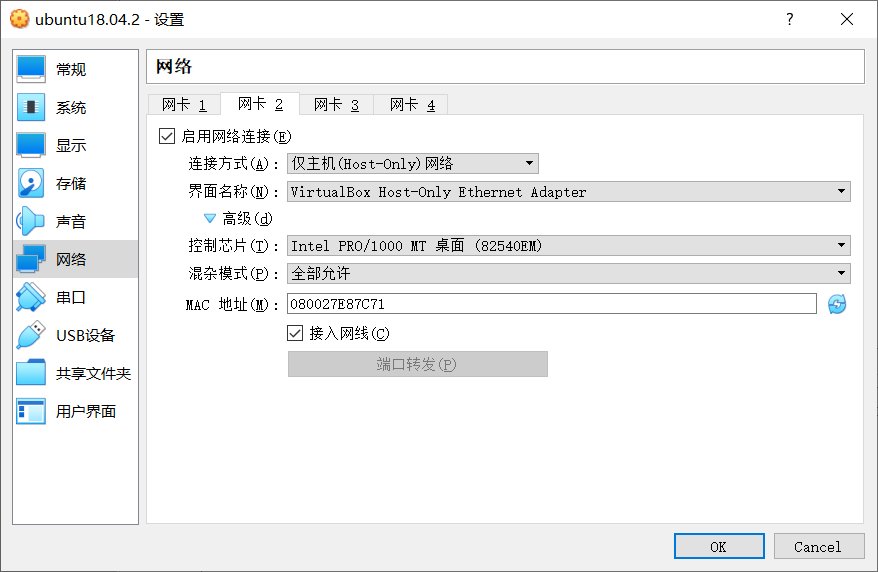Image resolution: width=878 pixels, height=572 pixels.
Task: Click the Cancel button
Action: [x=819, y=546]
